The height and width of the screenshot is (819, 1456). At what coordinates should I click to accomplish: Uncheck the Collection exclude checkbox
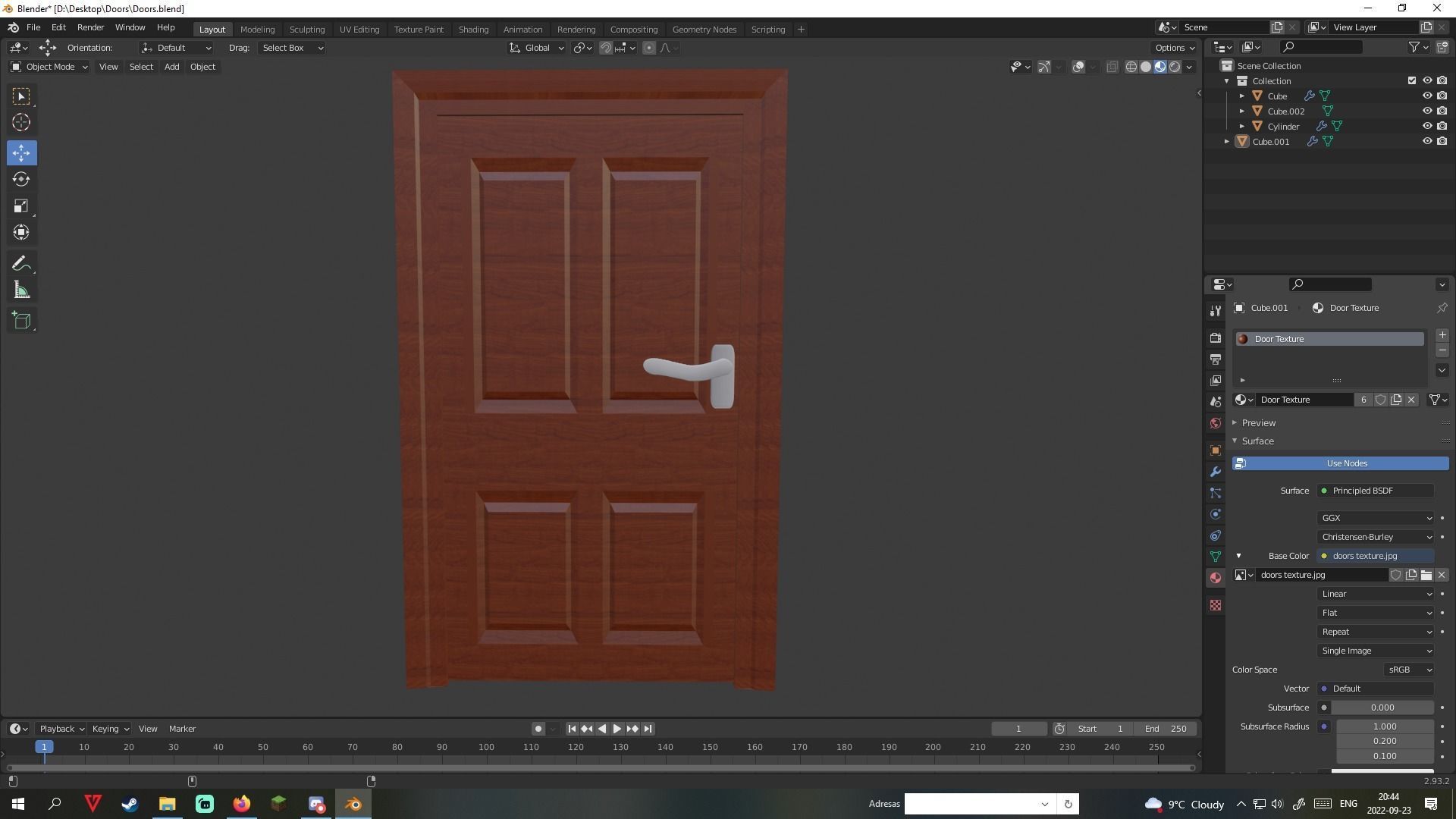(1411, 80)
